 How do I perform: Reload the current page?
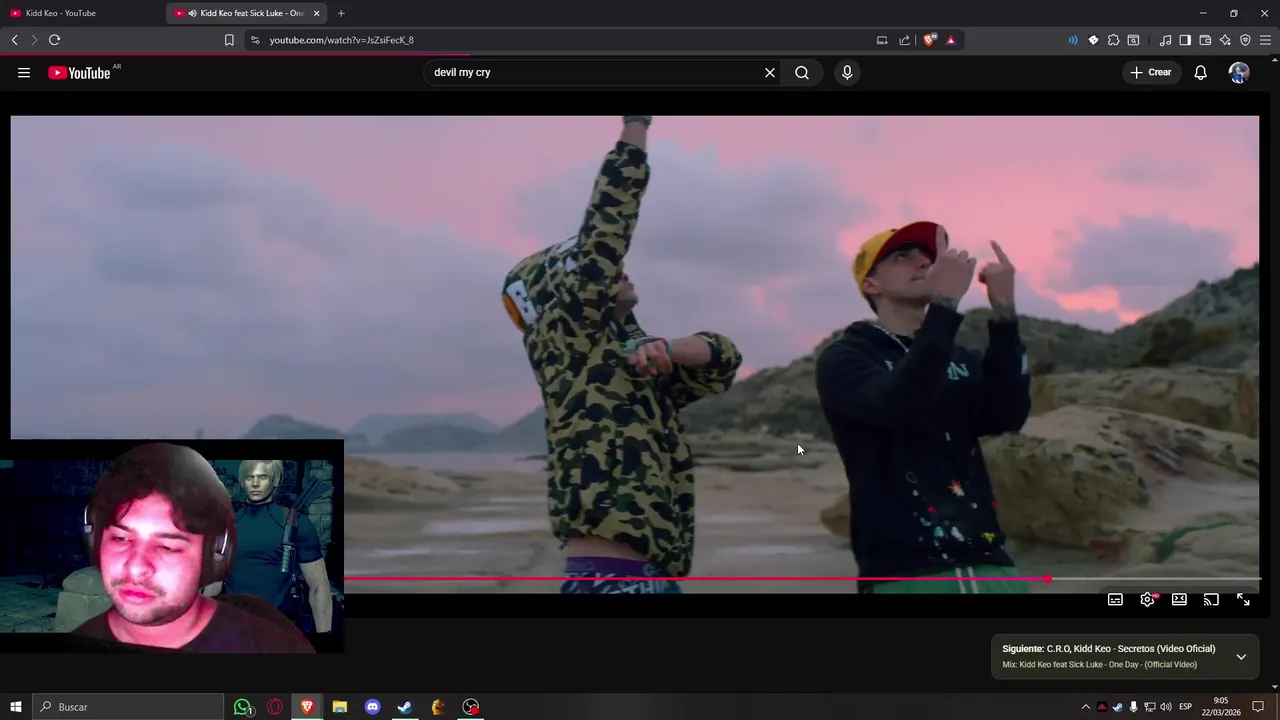(x=54, y=40)
